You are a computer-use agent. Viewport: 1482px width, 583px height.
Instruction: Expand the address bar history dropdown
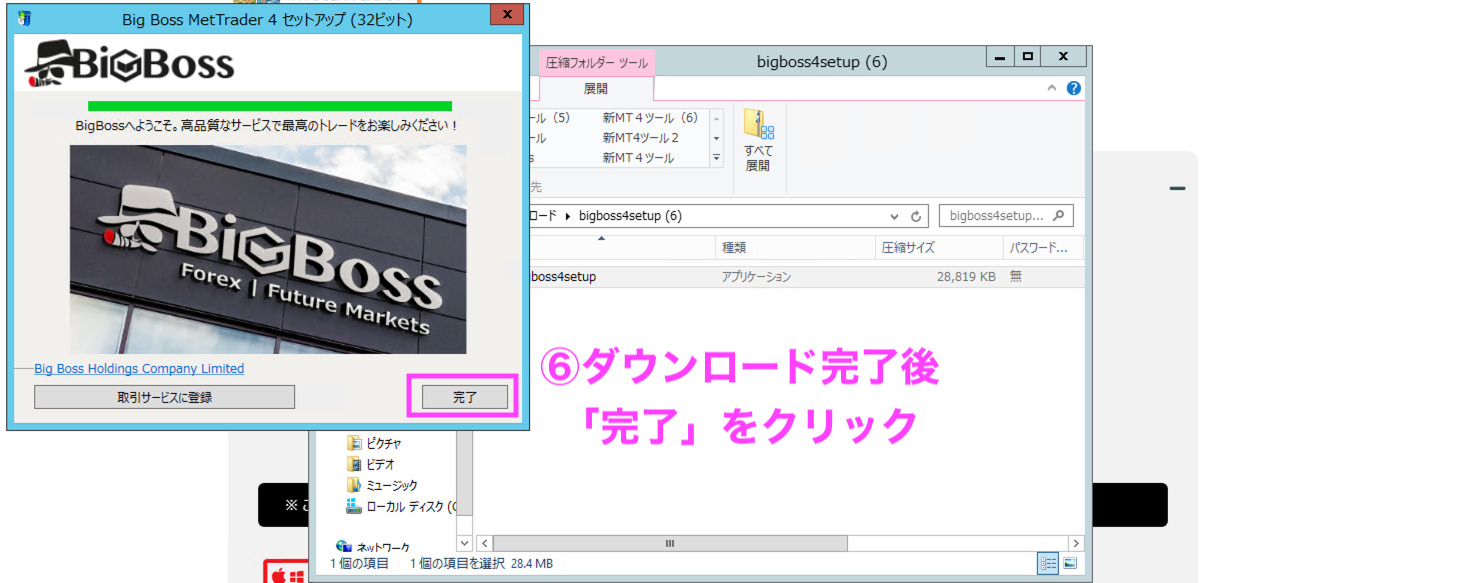[894, 216]
